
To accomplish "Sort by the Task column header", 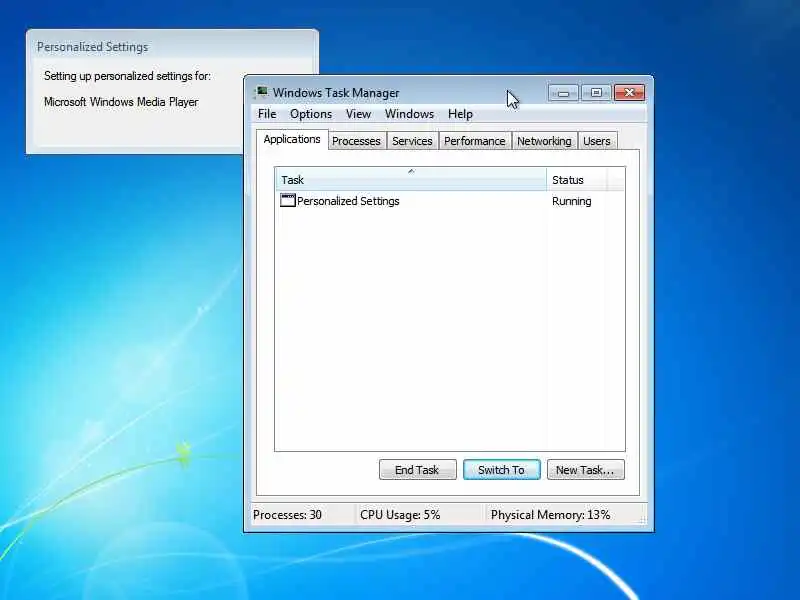I will [x=411, y=180].
